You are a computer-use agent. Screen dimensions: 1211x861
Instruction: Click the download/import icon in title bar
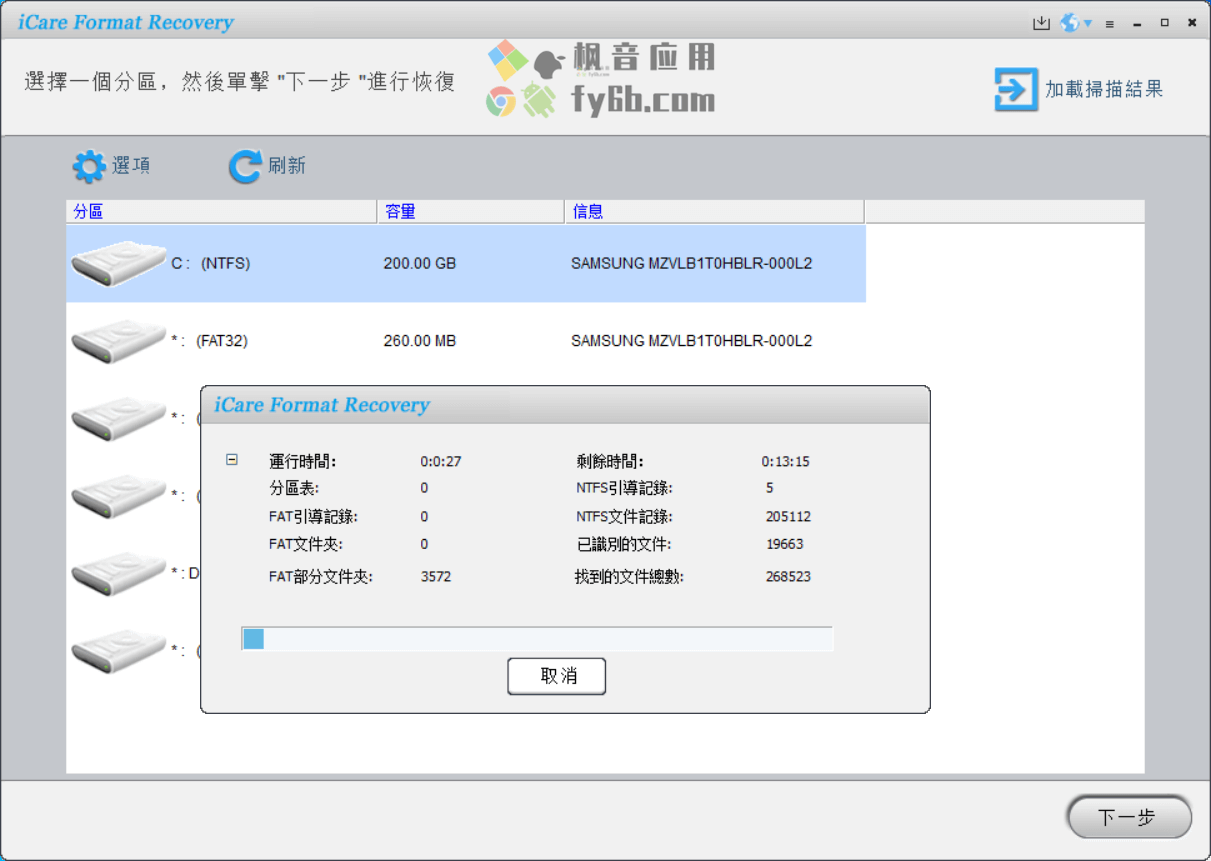pyautogui.click(x=1041, y=23)
